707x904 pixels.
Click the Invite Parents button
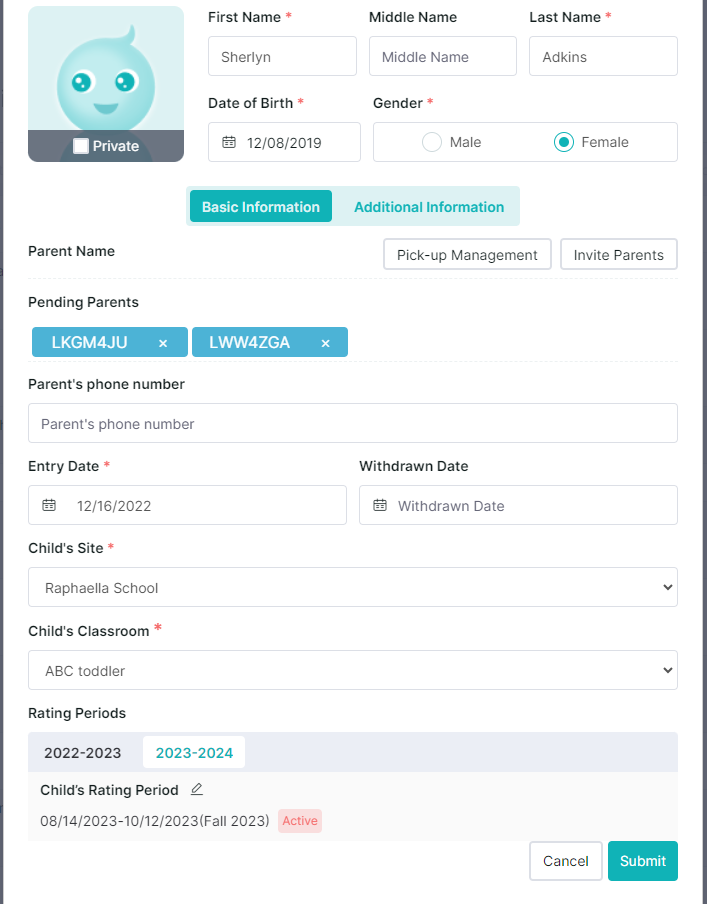pos(619,254)
